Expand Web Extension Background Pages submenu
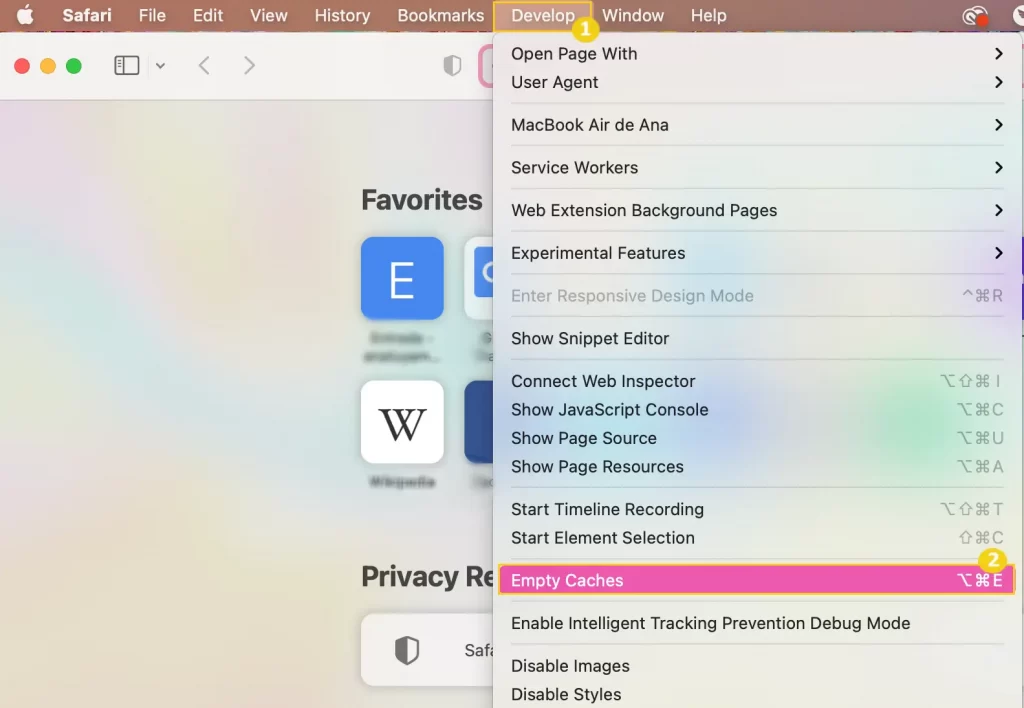Image resolution: width=1024 pixels, height=708 pixels. 757,210
